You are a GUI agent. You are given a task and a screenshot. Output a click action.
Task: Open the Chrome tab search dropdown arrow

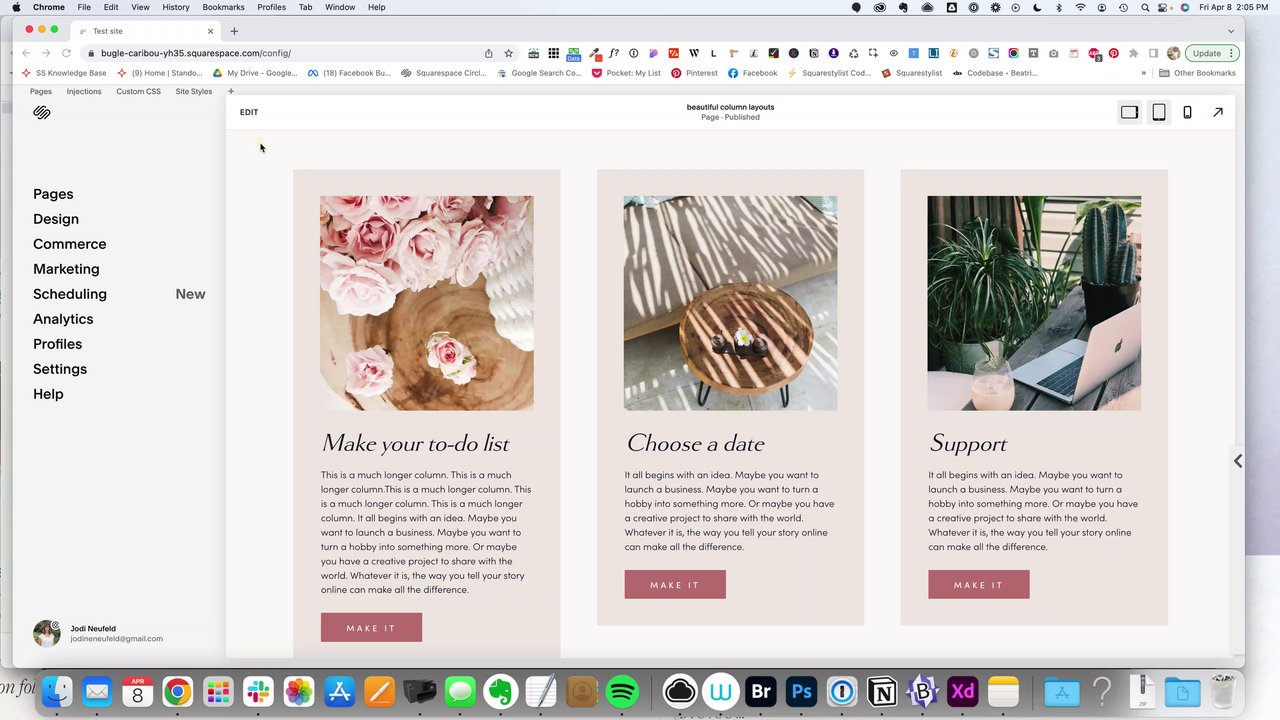pos(1231,31)
